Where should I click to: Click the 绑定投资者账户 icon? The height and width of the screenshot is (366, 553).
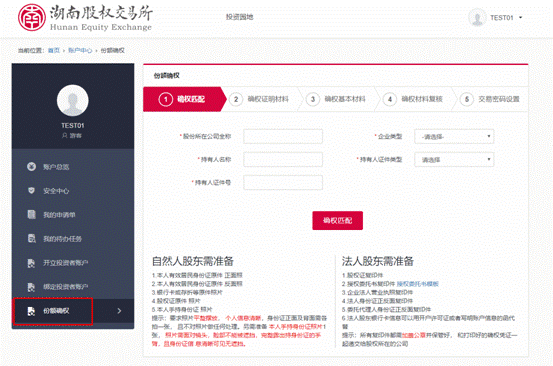click(31, 287)
